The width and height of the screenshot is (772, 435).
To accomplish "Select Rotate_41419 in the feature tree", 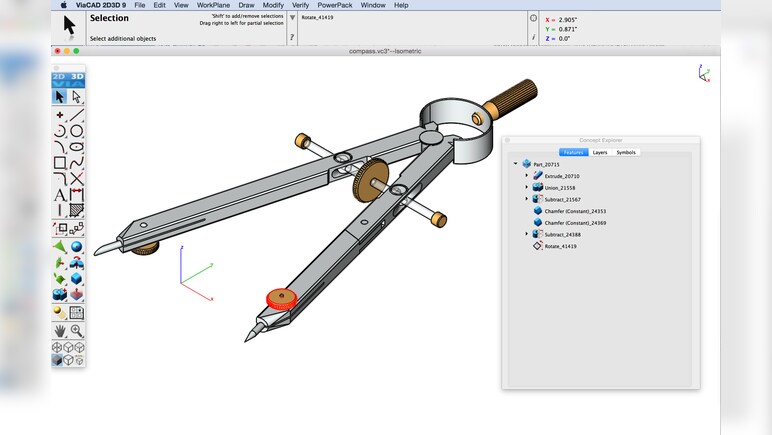I will pos(560,246).
